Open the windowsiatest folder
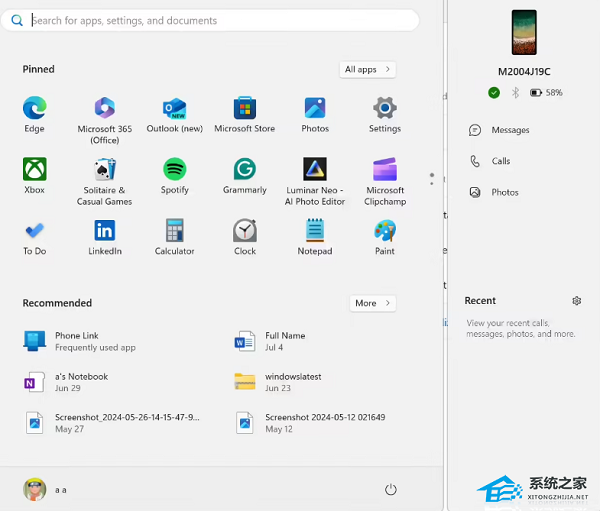The image size is (600, 511). (x=292, y=381)
